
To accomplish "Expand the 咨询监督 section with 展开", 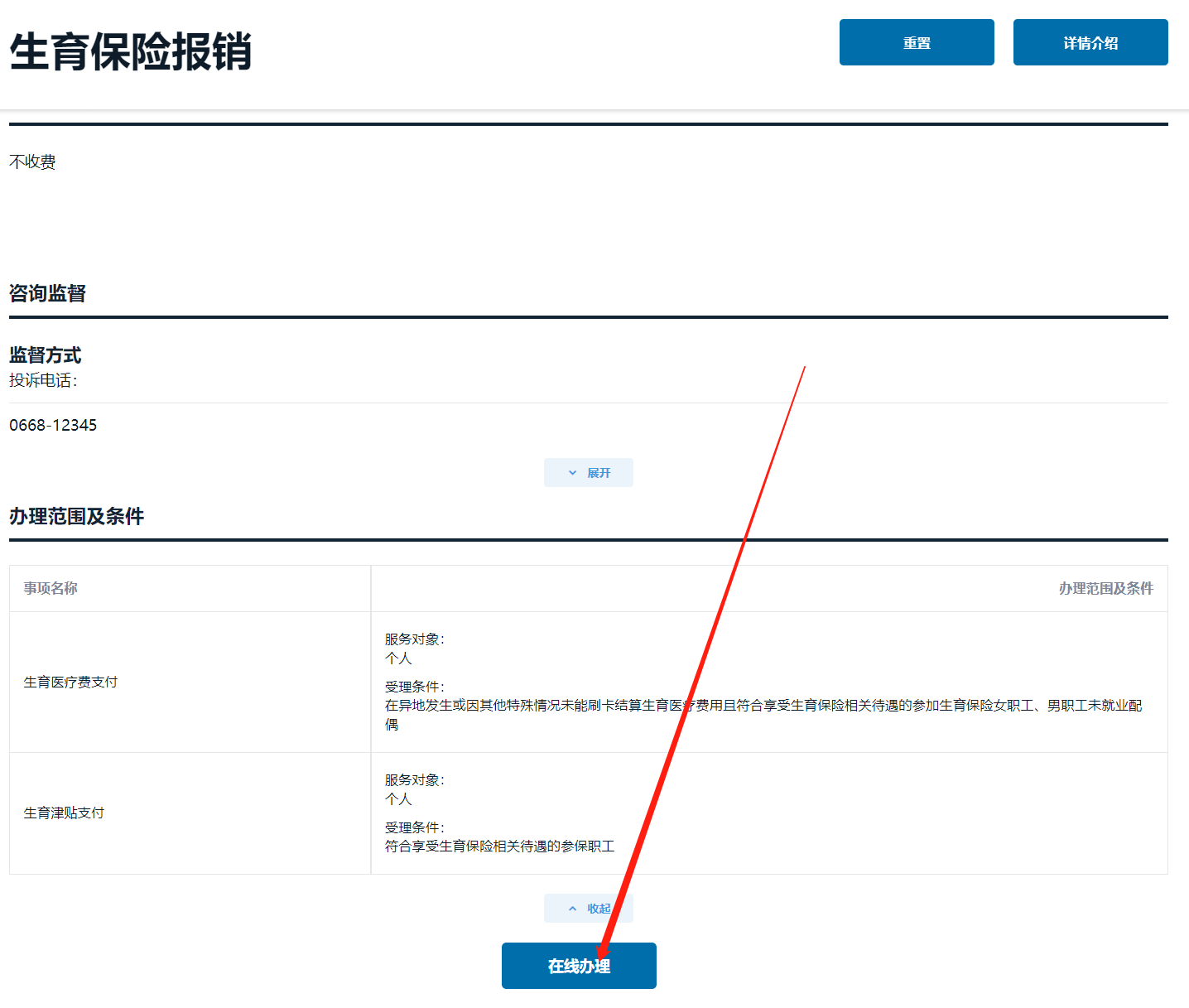I will 589,473.
